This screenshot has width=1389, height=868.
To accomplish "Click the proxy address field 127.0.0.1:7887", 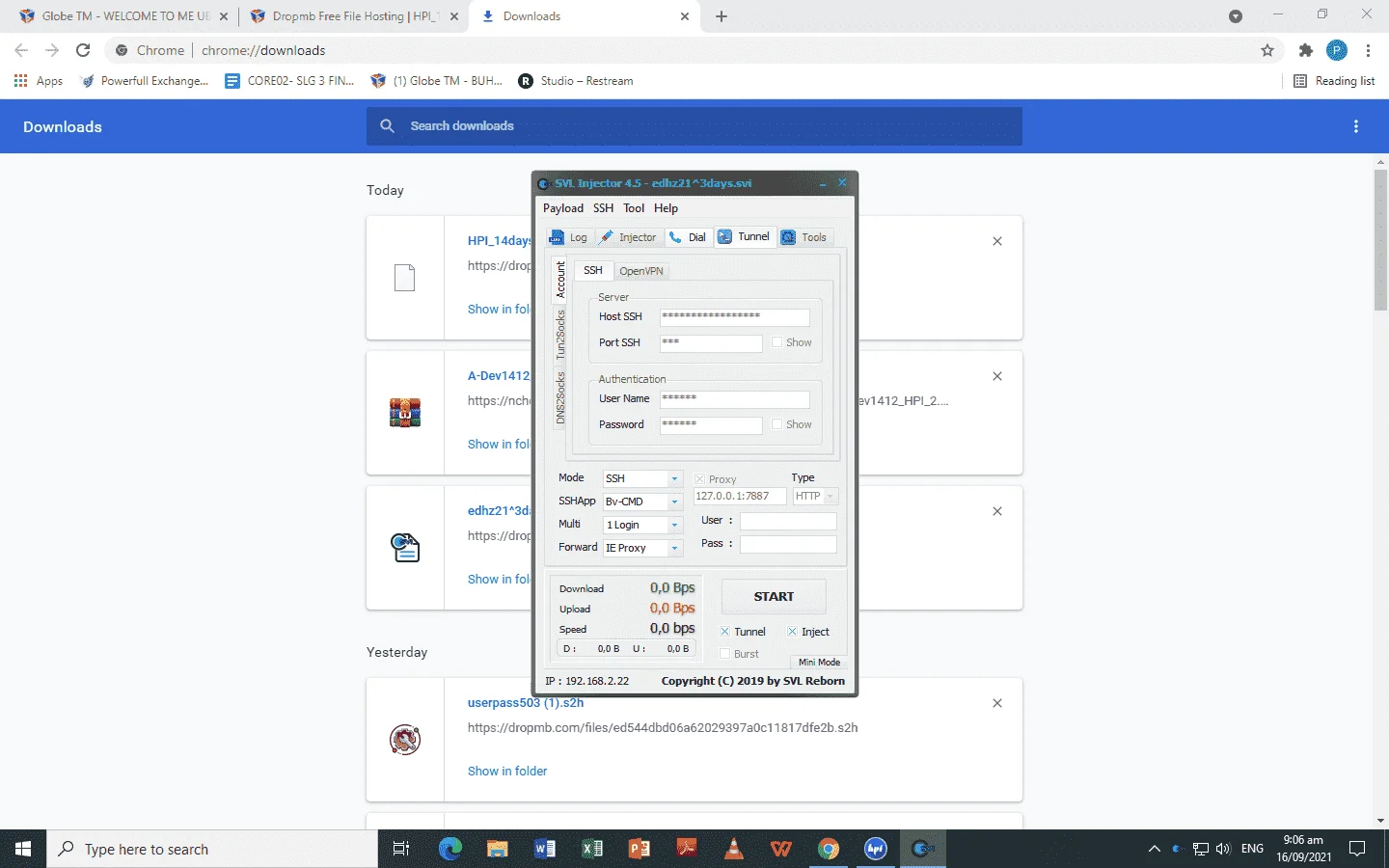I will [x=740, y=497].
